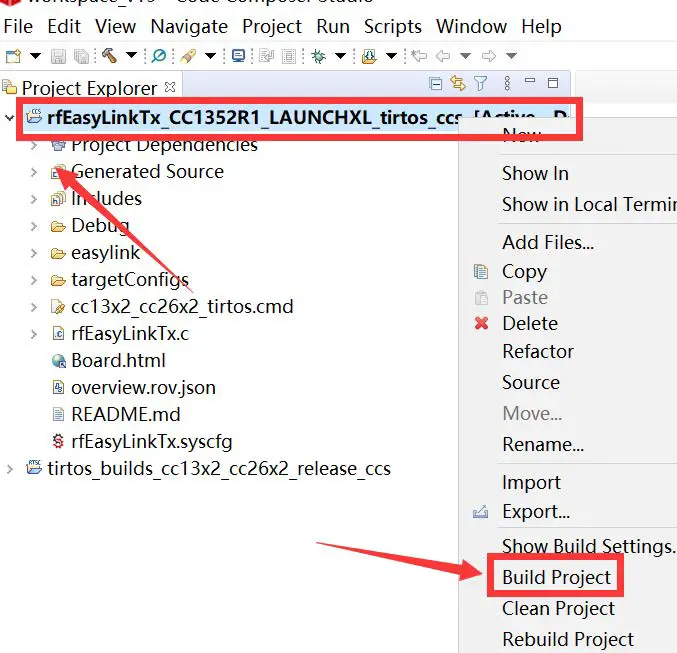Open dropdown arrow next to Build hammer
Viewport: 677px width, 653px height.
pyautogui.click(x=131, y=55)
